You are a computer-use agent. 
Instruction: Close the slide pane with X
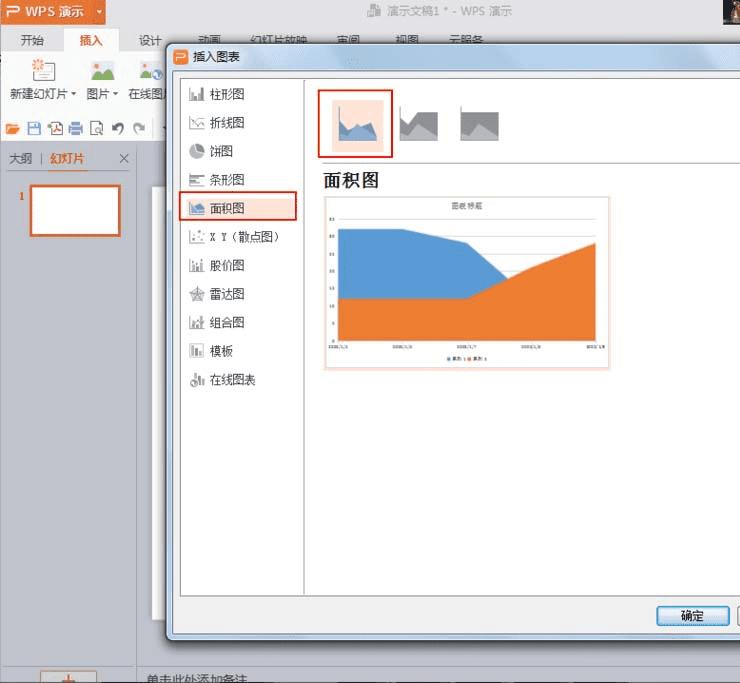(124, 159)
